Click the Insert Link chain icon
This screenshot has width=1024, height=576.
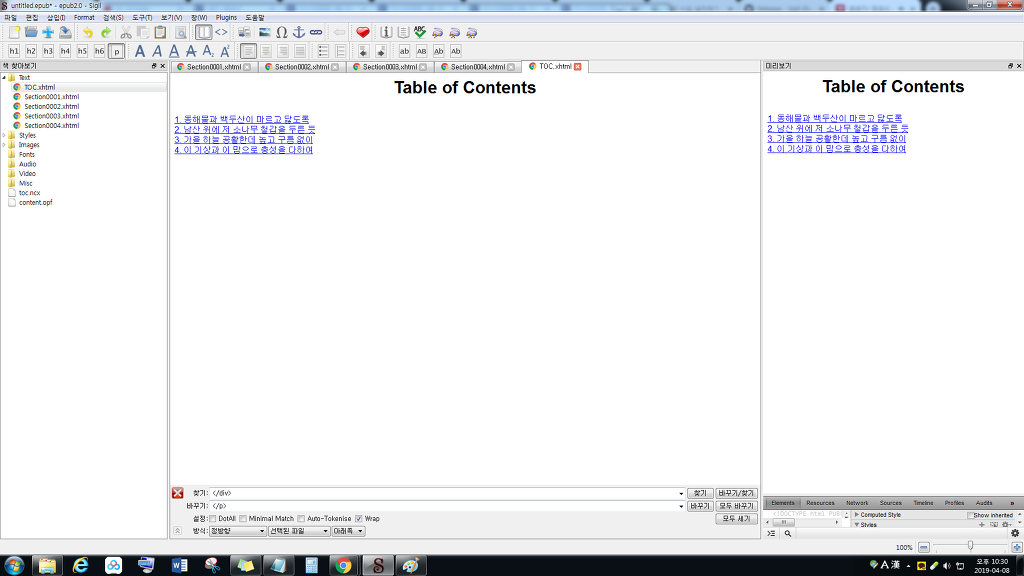point(316,32)
